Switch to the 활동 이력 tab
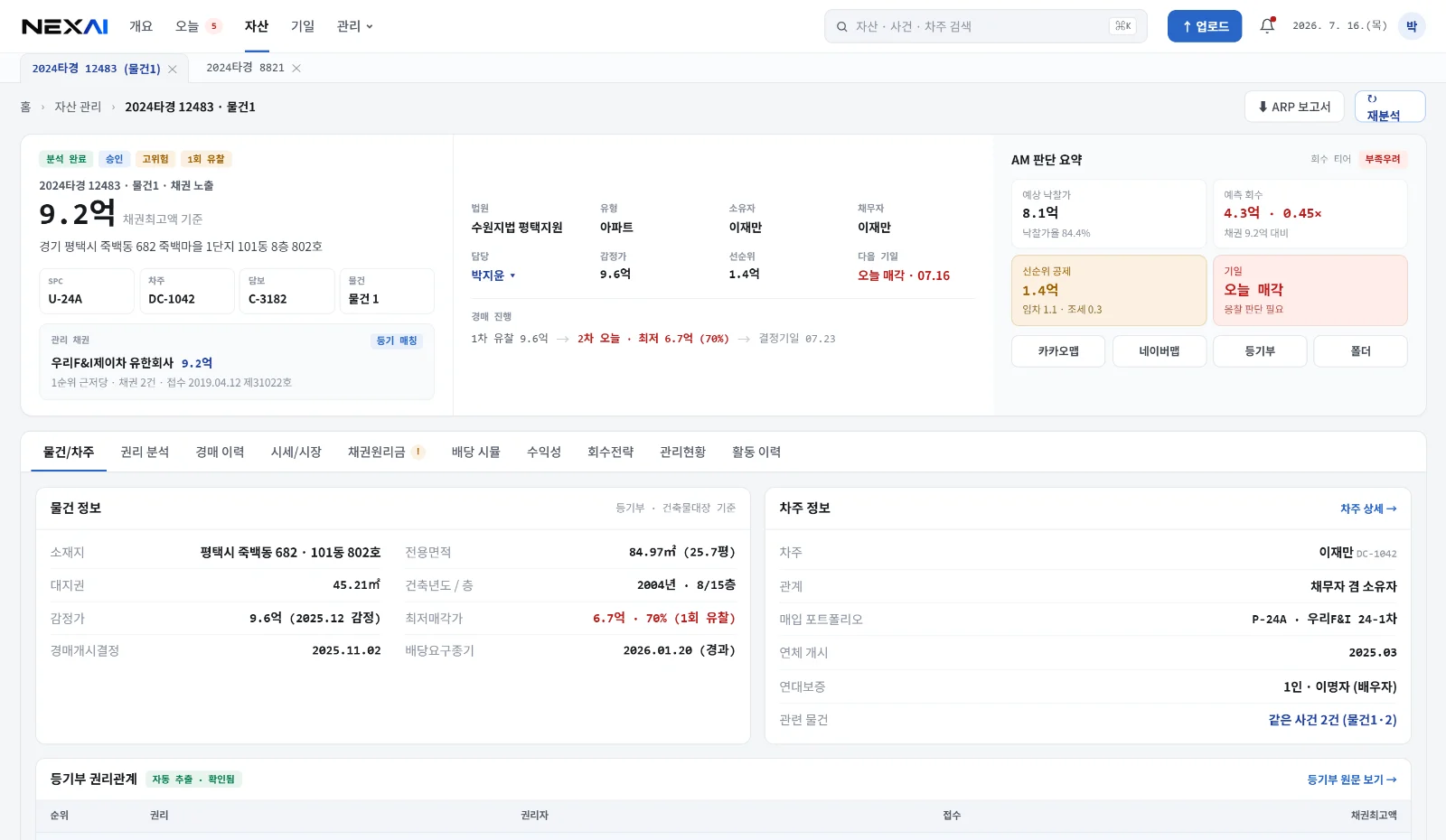Viewport: 1446px width, 840px height. coord(756,452)
